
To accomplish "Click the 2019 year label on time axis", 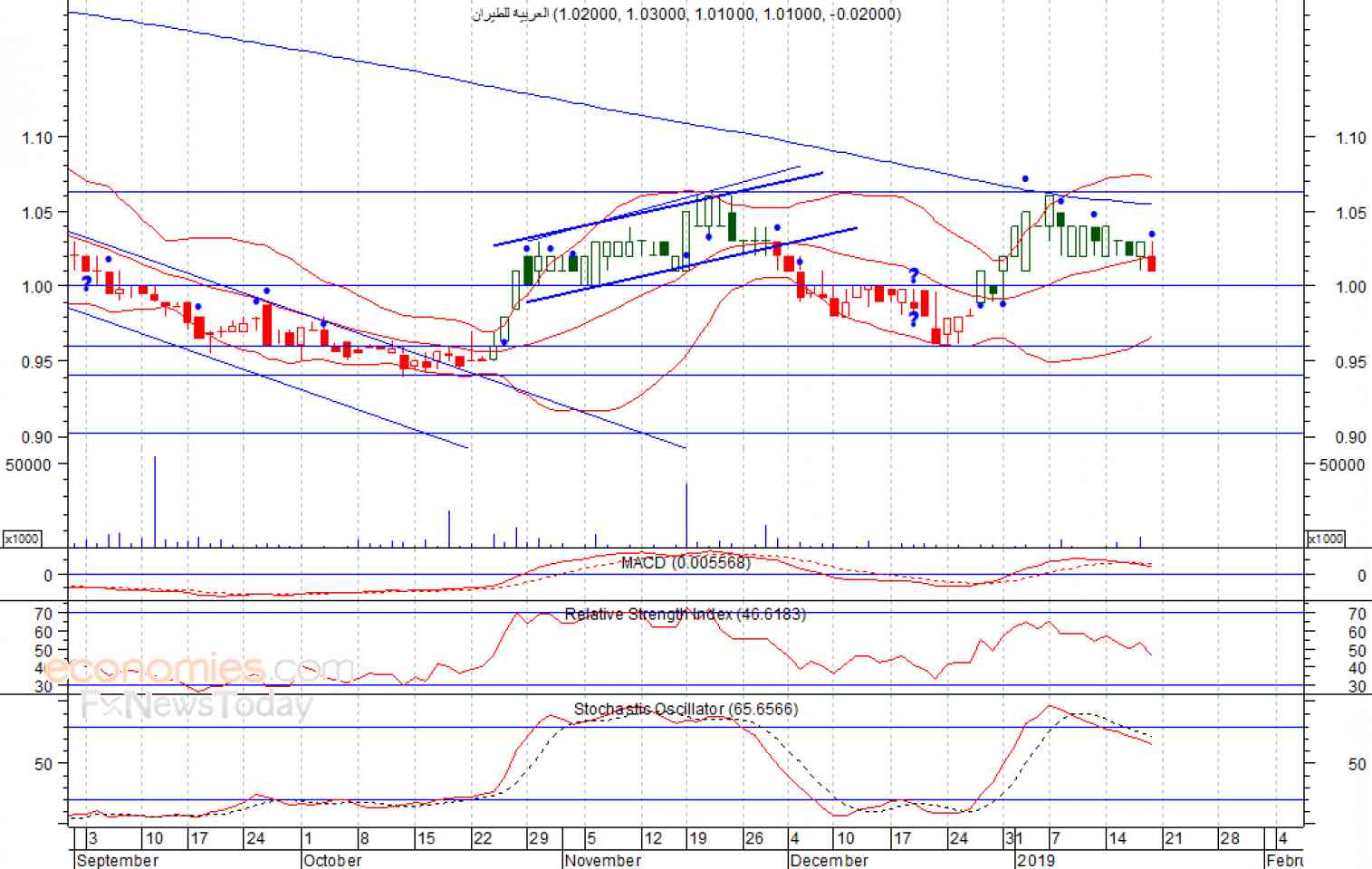I will (1036, 860).
